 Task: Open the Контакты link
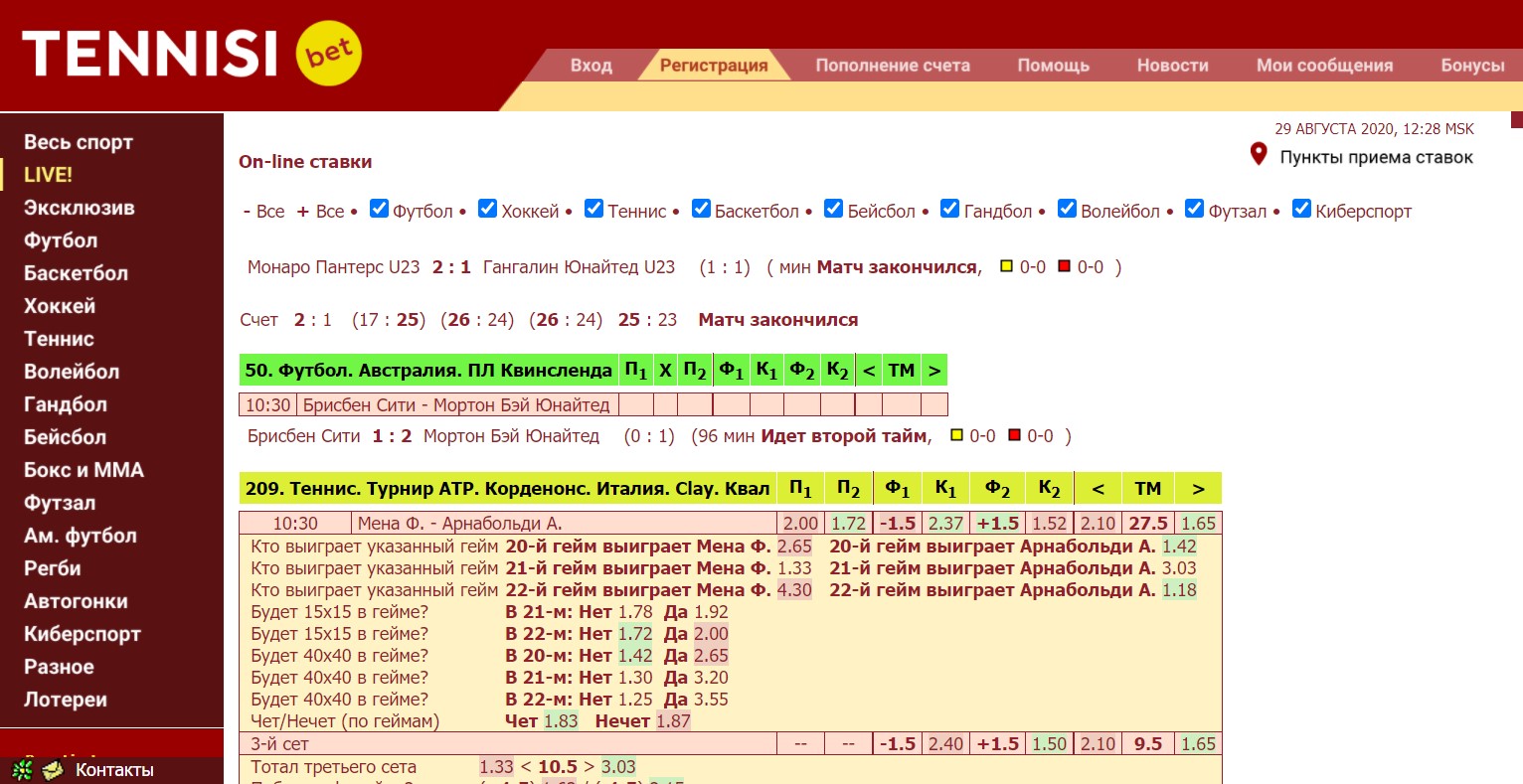[114, 770]
